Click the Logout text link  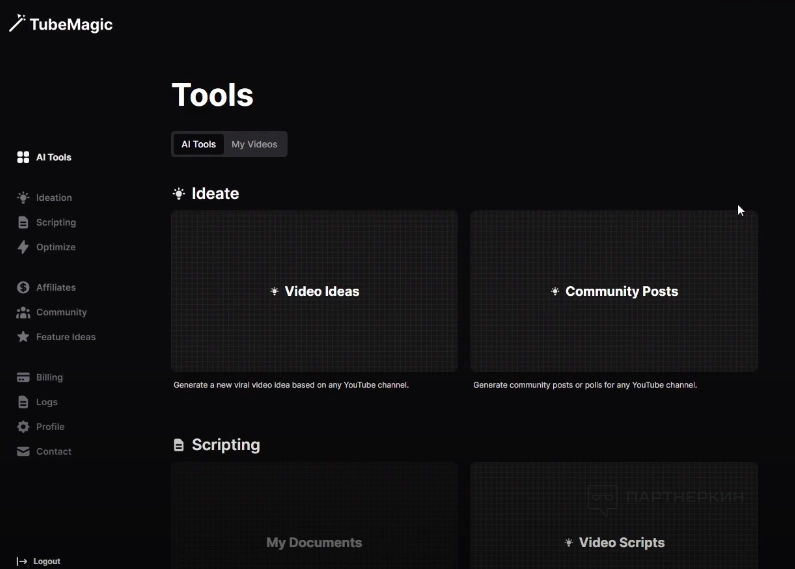(x=47, y=561)
